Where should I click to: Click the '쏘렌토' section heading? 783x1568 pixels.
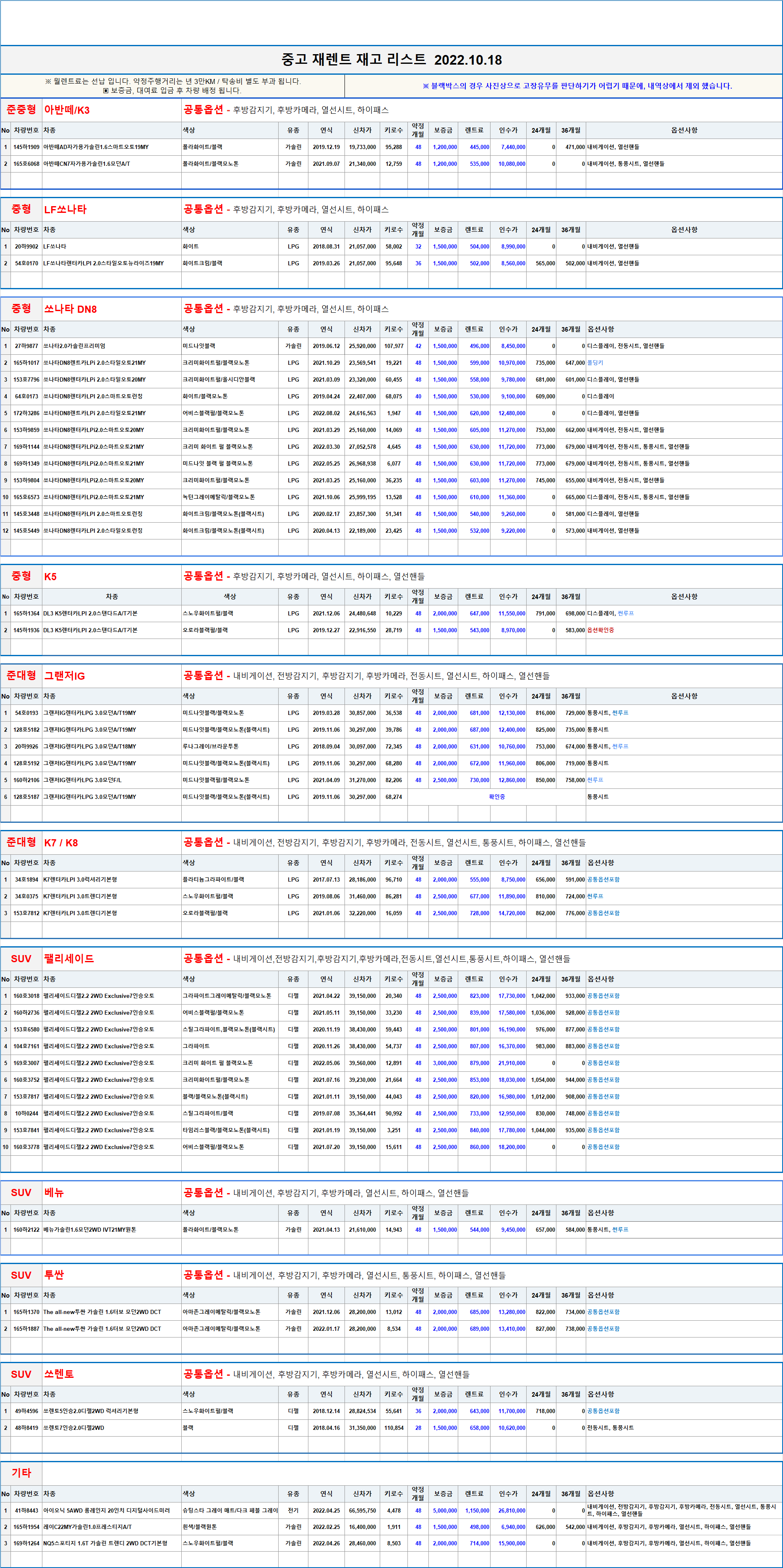(x=59, y=1374)
